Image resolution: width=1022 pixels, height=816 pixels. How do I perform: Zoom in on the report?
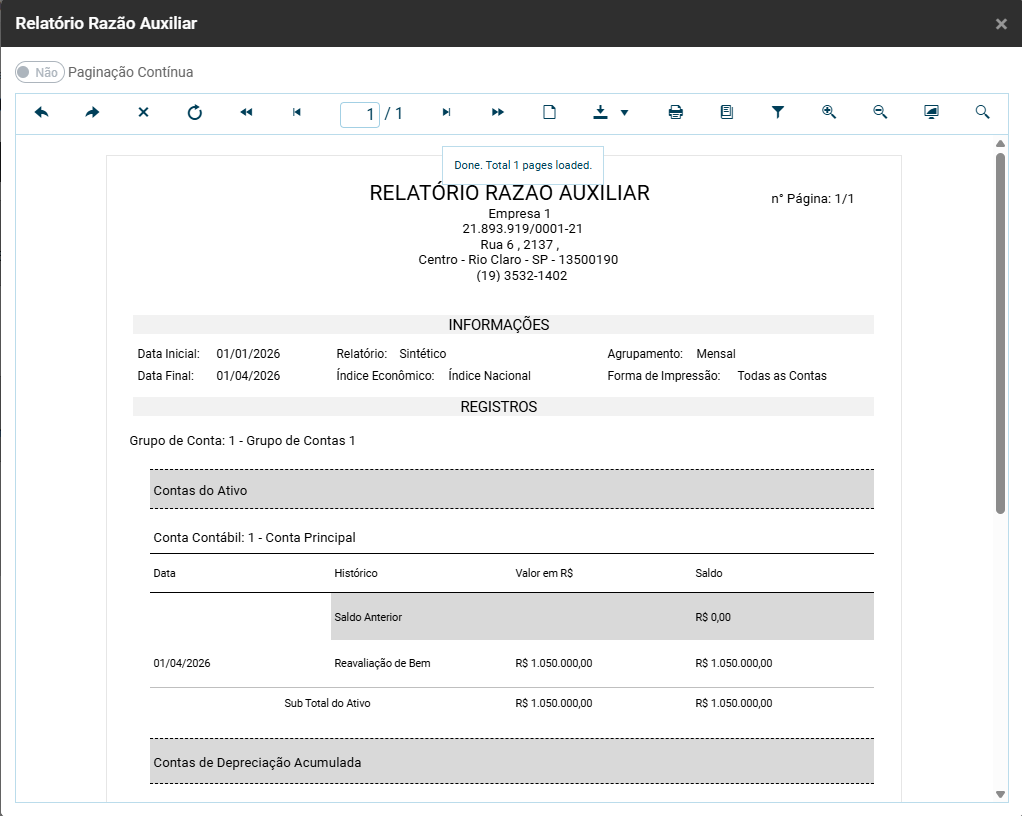829,113
